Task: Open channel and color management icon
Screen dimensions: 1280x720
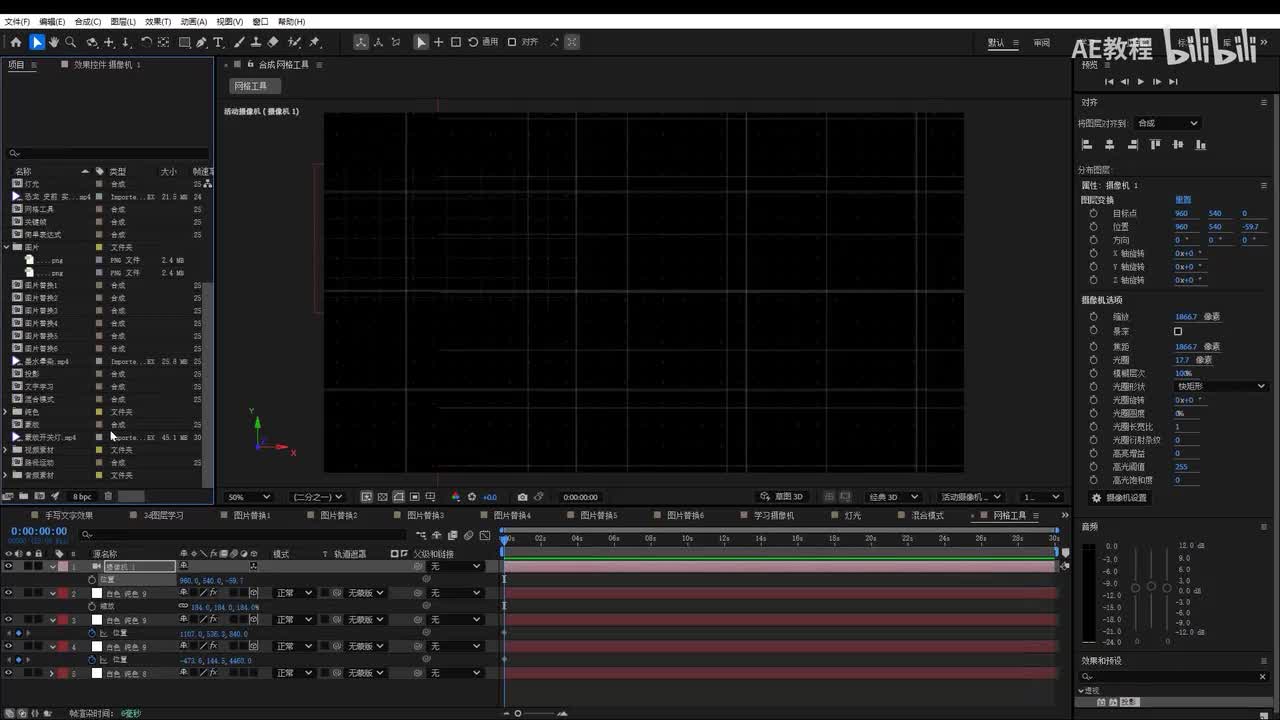Action: pyautogui.click(x=456, y=497)
